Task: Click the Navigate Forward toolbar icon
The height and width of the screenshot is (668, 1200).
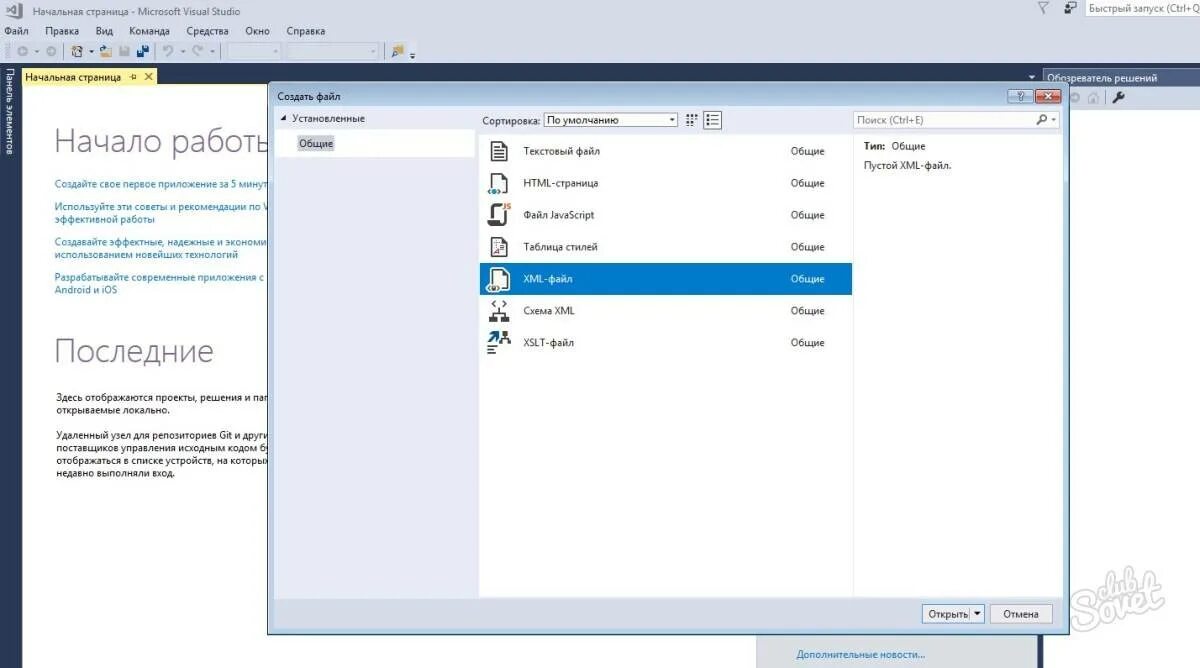Action: click(x=51, y=51)
